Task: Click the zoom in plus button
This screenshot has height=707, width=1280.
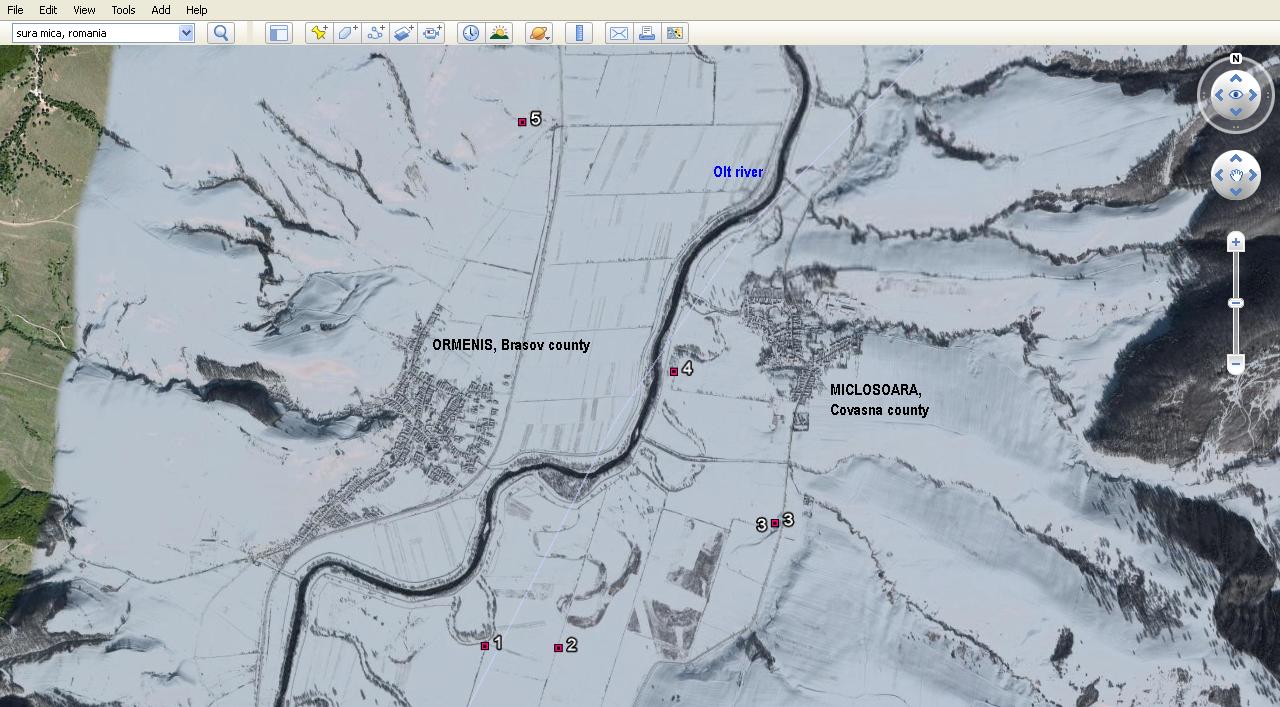Action: [1236, 242]
